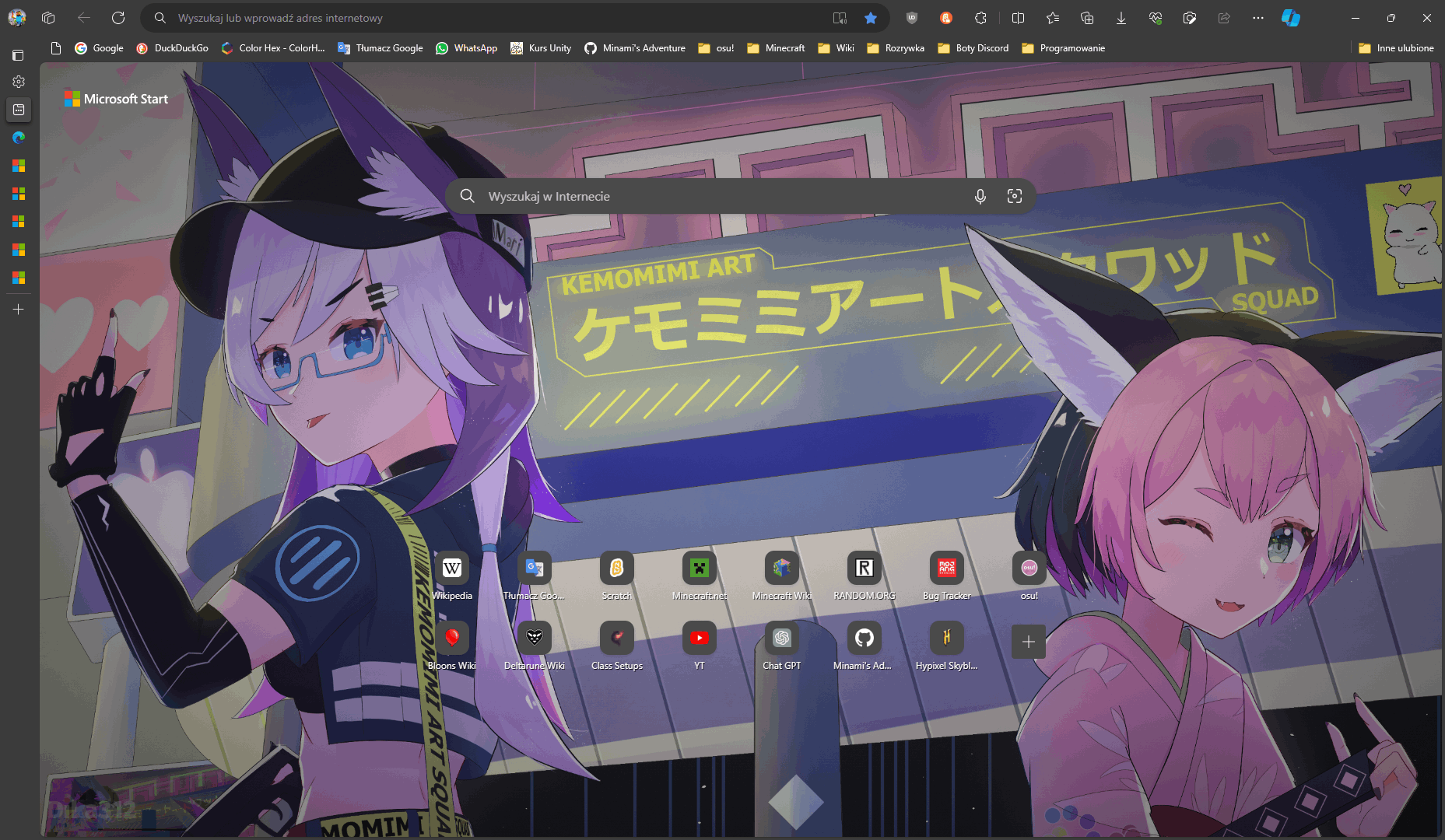The height and width of the screenshot is (840, 1445).
Task: Open the Copilot icon
Action: click(x=1291, y=18)
